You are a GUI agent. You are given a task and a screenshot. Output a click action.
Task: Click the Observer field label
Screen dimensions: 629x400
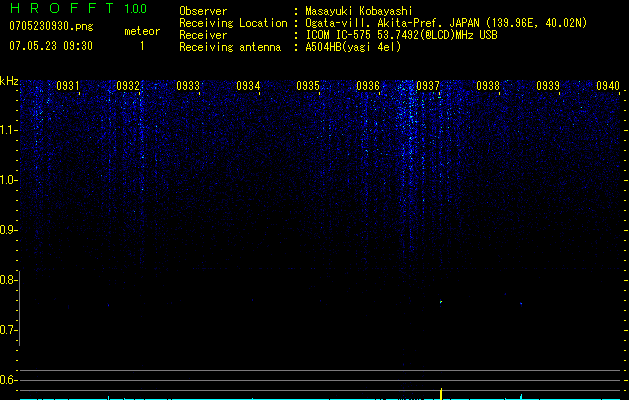pos(203,11)
